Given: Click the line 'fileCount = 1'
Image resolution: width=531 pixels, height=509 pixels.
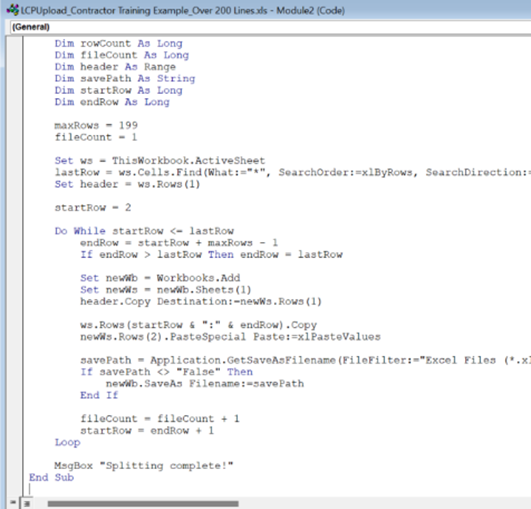Looking at the screenshot, I should 96,137.
